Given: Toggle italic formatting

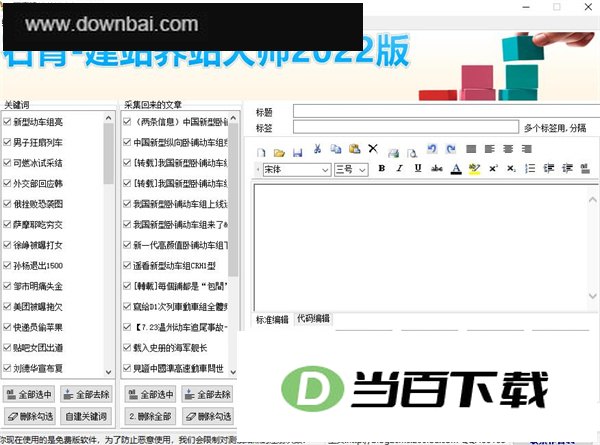Looking at the screenshot, I should point(399,168).
